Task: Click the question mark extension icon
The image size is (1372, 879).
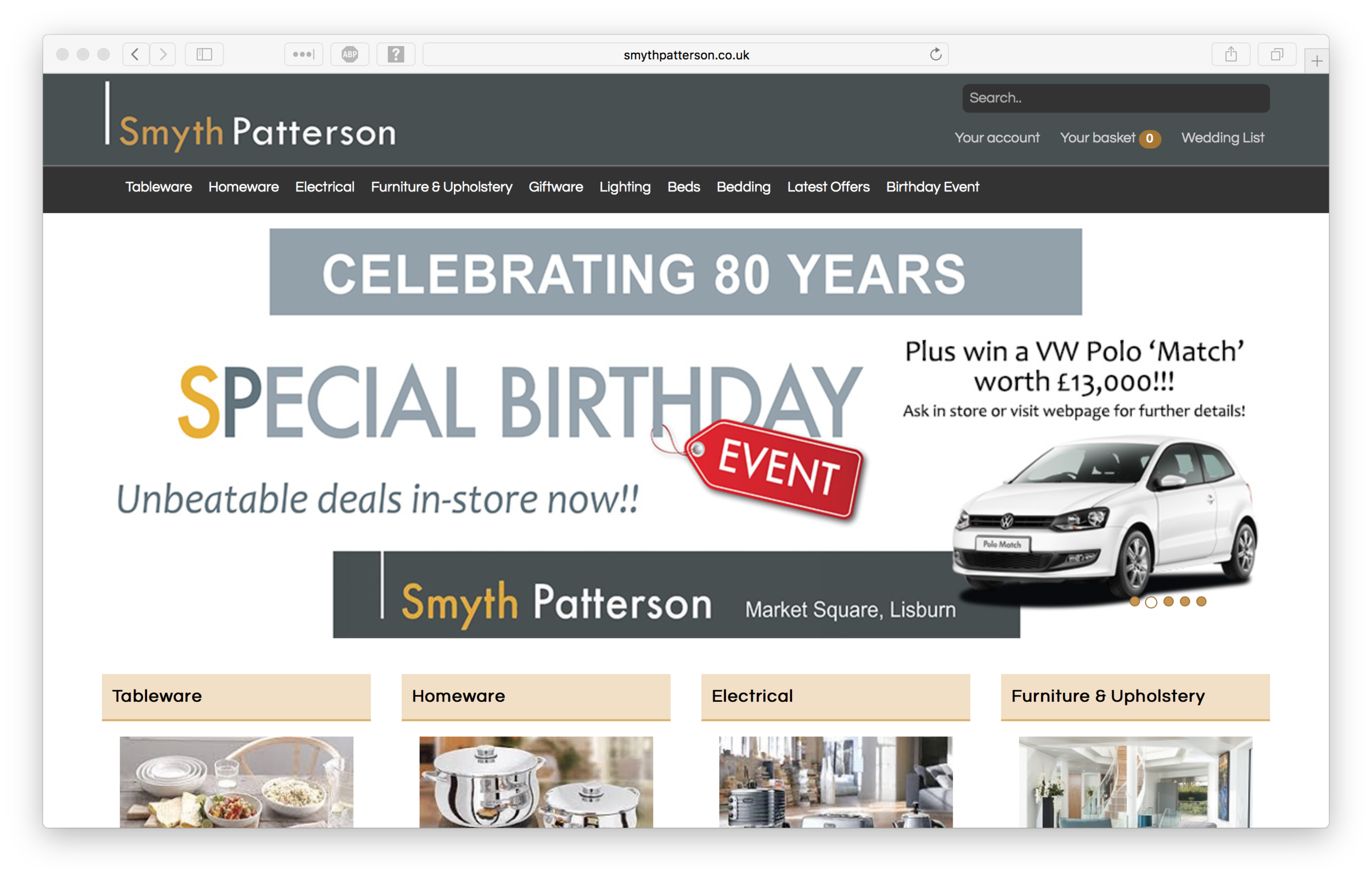Action: click(x=396, y=54)
